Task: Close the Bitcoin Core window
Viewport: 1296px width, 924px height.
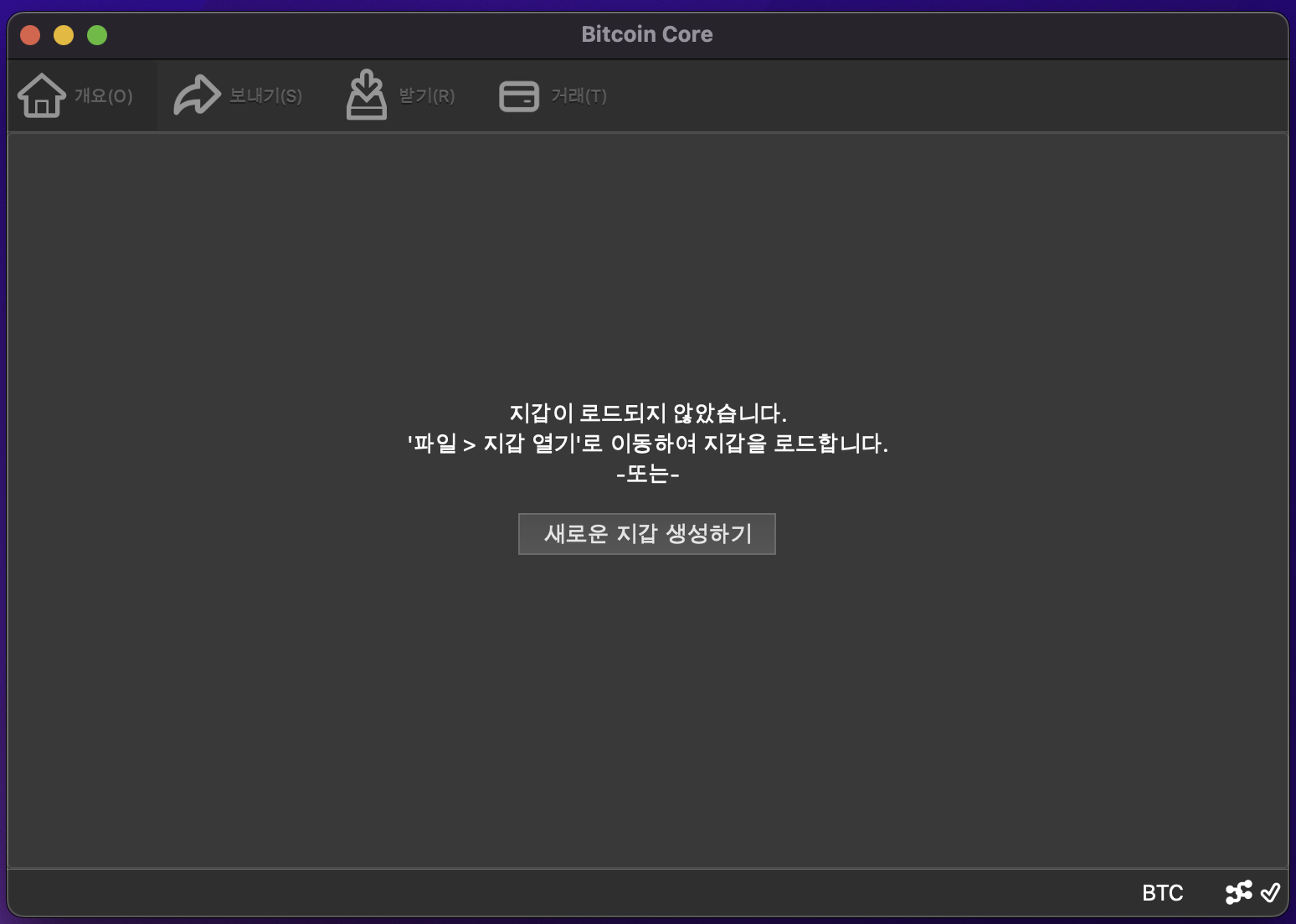Action: tap(30, 35)
